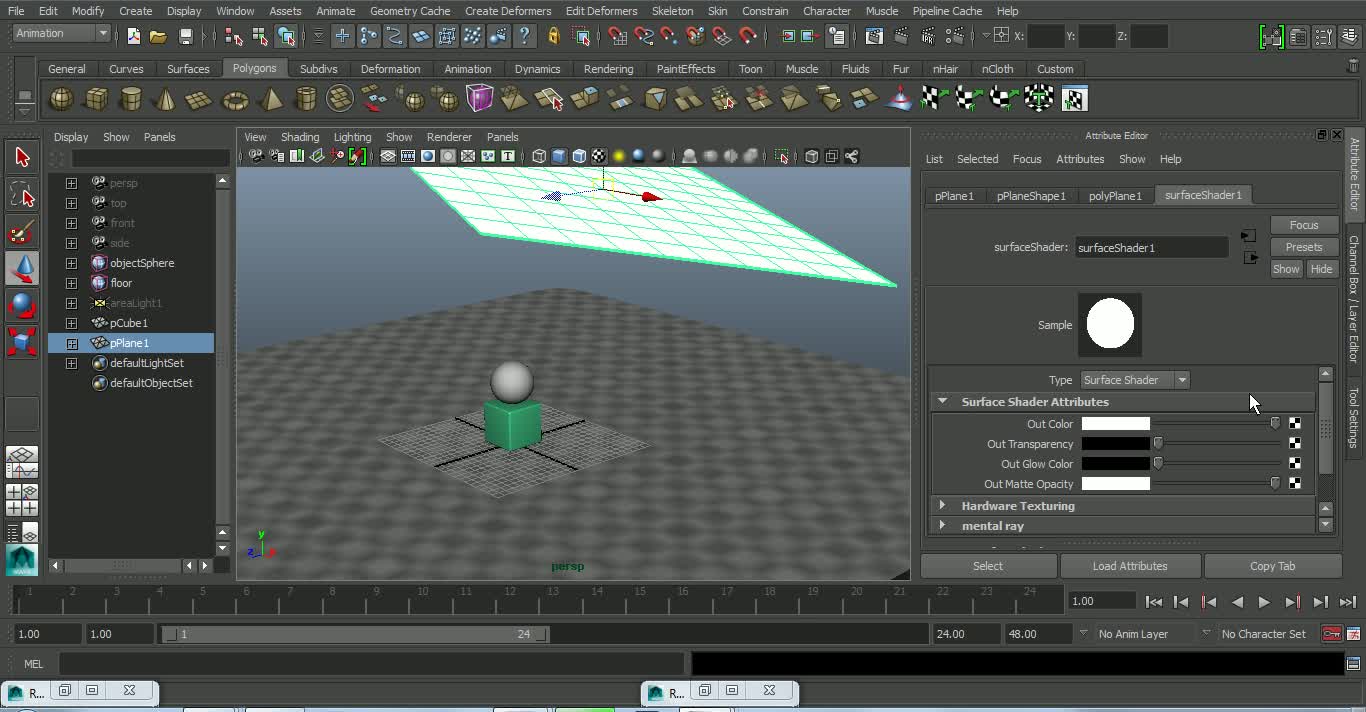
Task: Expand the pPlane1 node in outliner
Action: pyautogui.click(x=71, y=343)
